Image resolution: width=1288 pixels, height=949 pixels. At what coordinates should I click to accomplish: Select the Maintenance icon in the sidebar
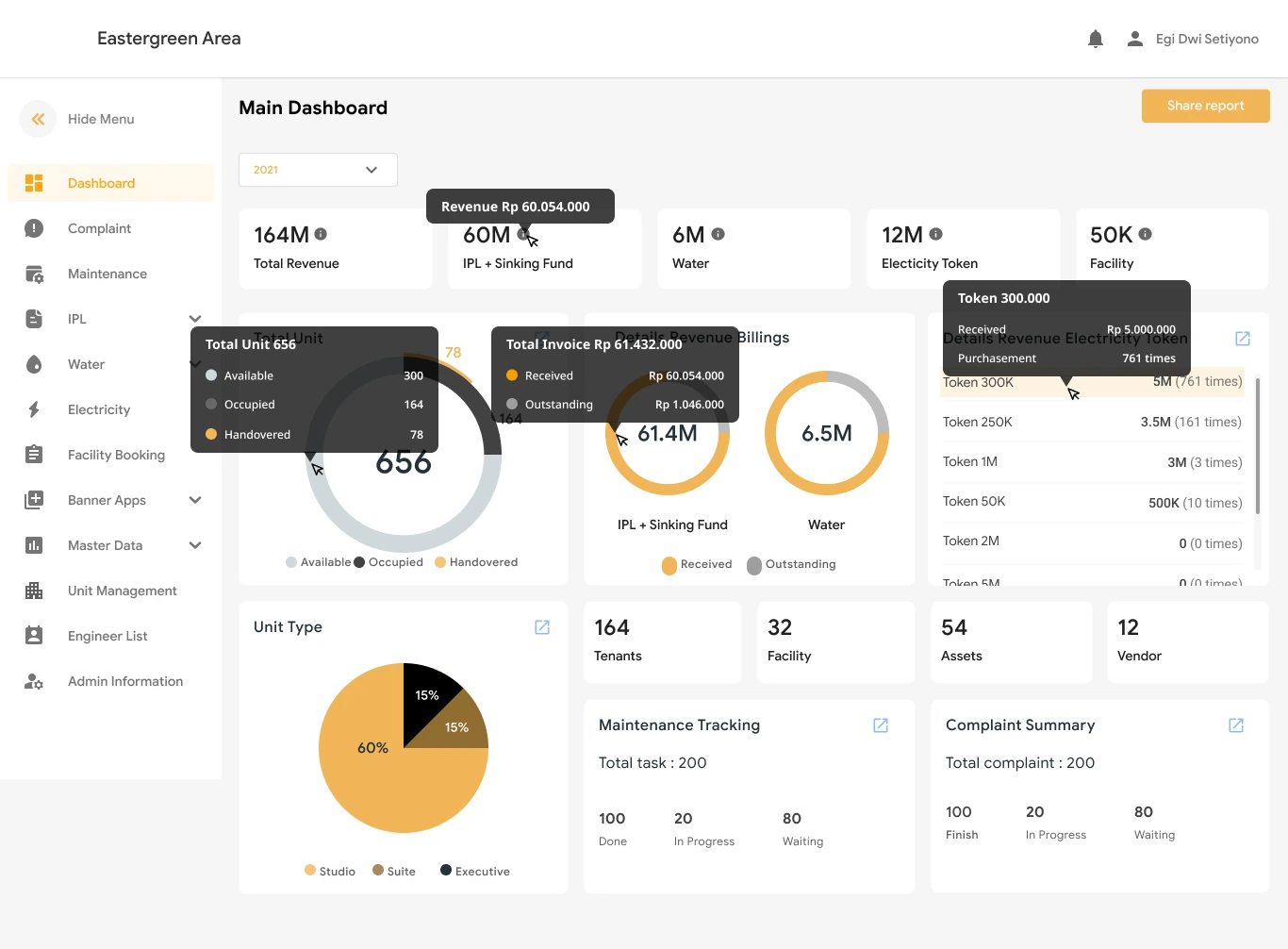(x=34, y=274)
